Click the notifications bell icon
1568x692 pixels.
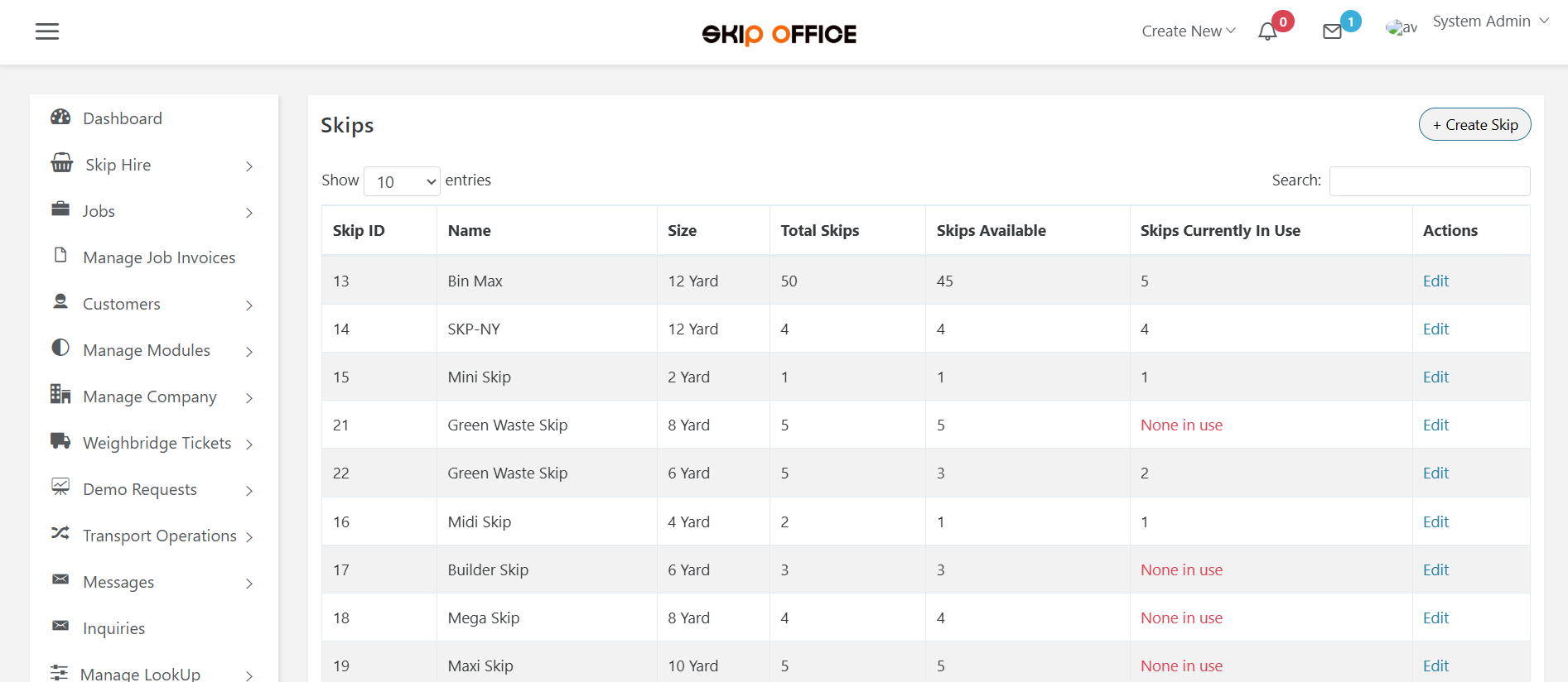click(1267, 32)
